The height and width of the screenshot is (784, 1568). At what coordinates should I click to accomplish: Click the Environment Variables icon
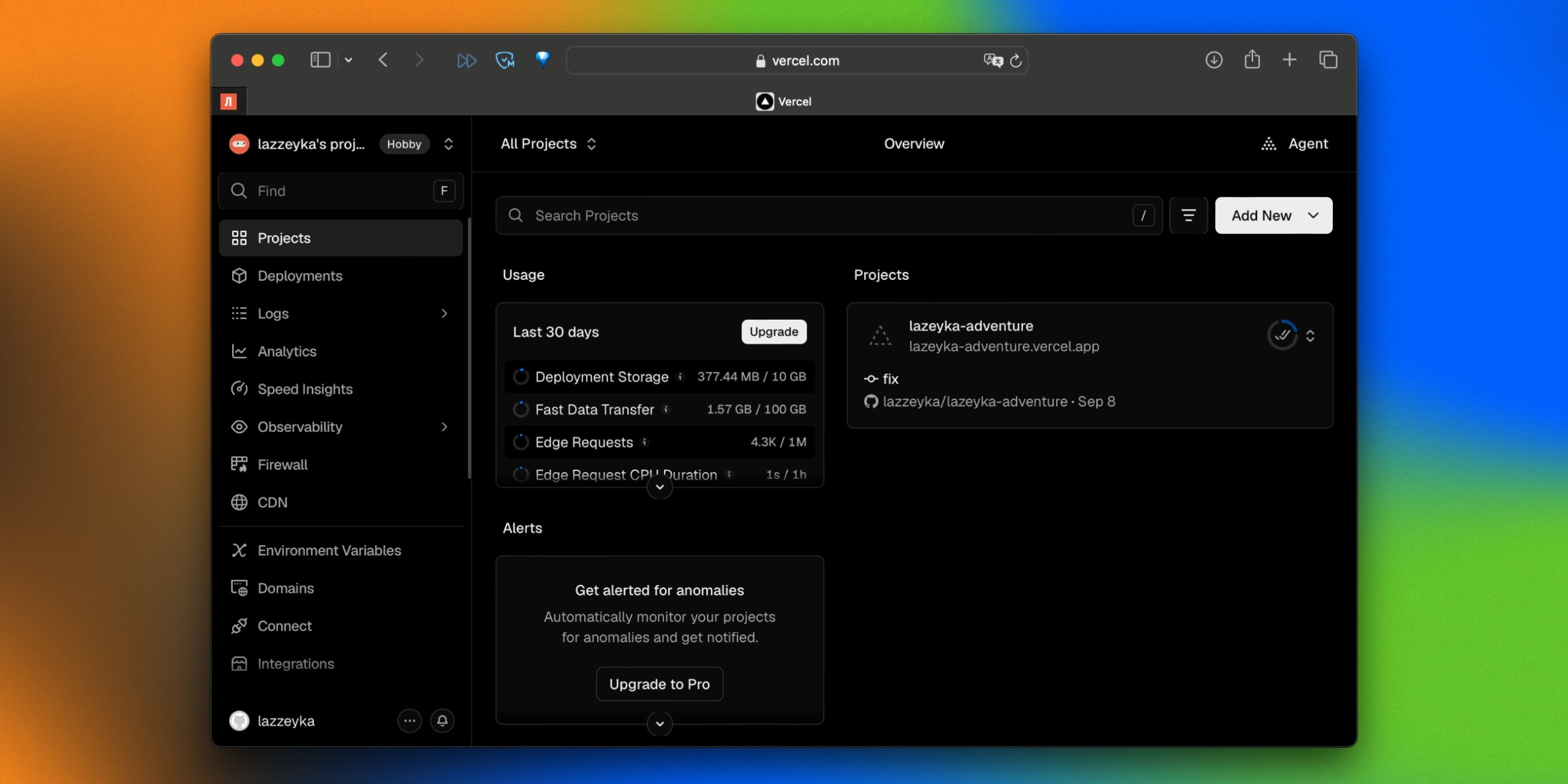pyautogui.click(x=239, y=551)
